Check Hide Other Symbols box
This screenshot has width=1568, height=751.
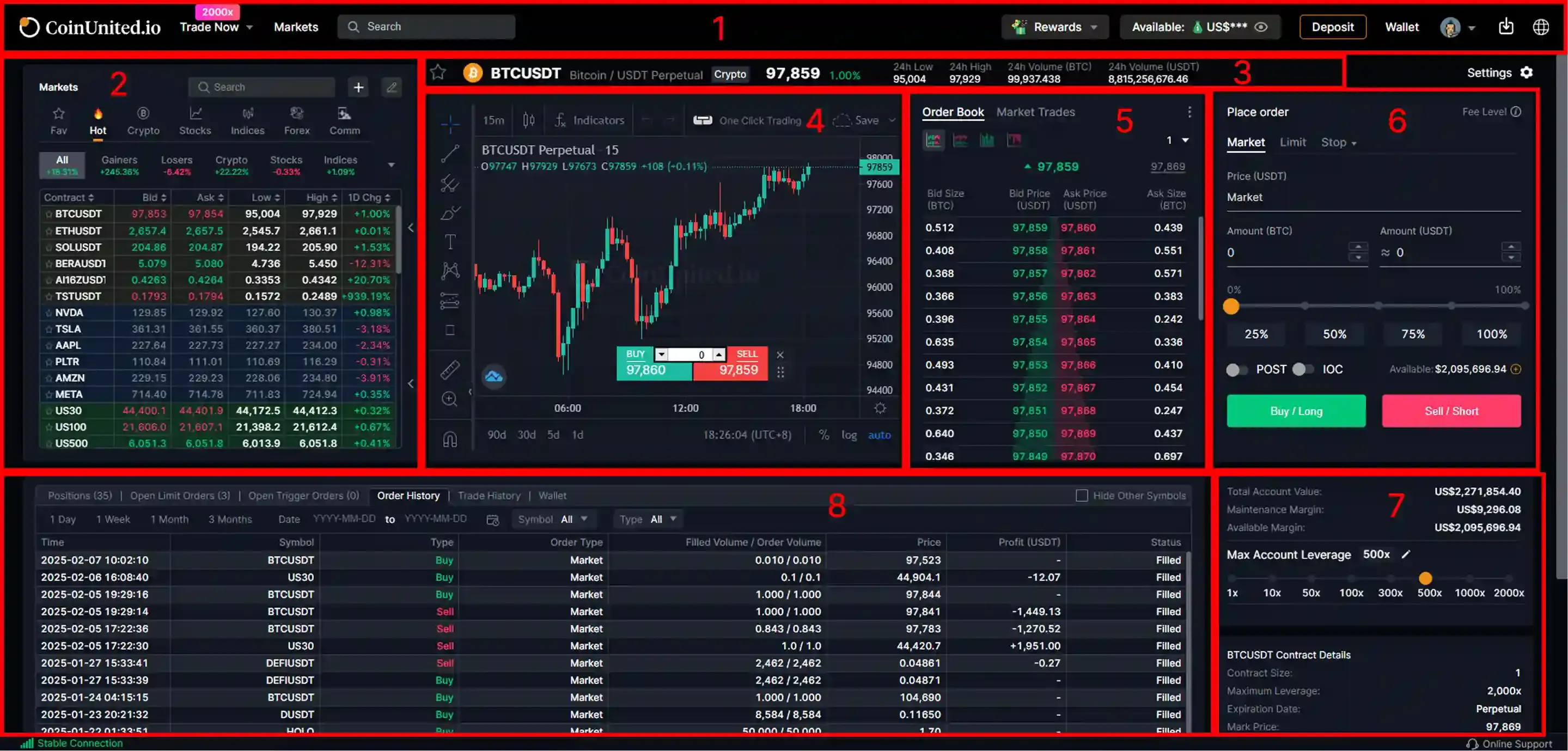coord(1082,496)
